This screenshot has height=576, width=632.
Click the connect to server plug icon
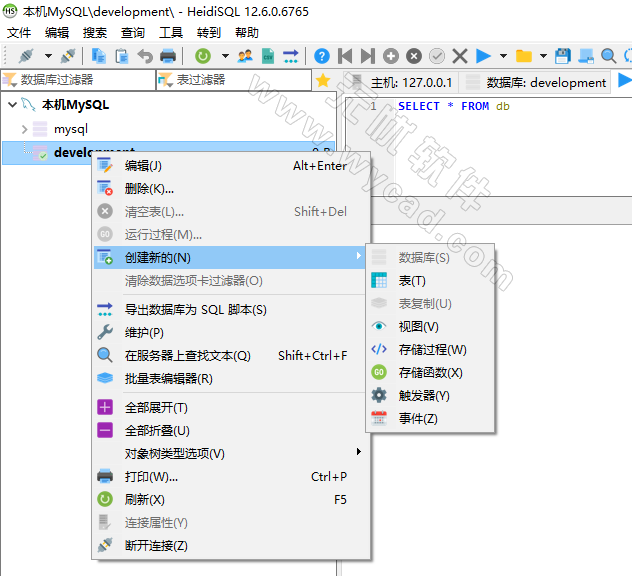click(26, 56)
